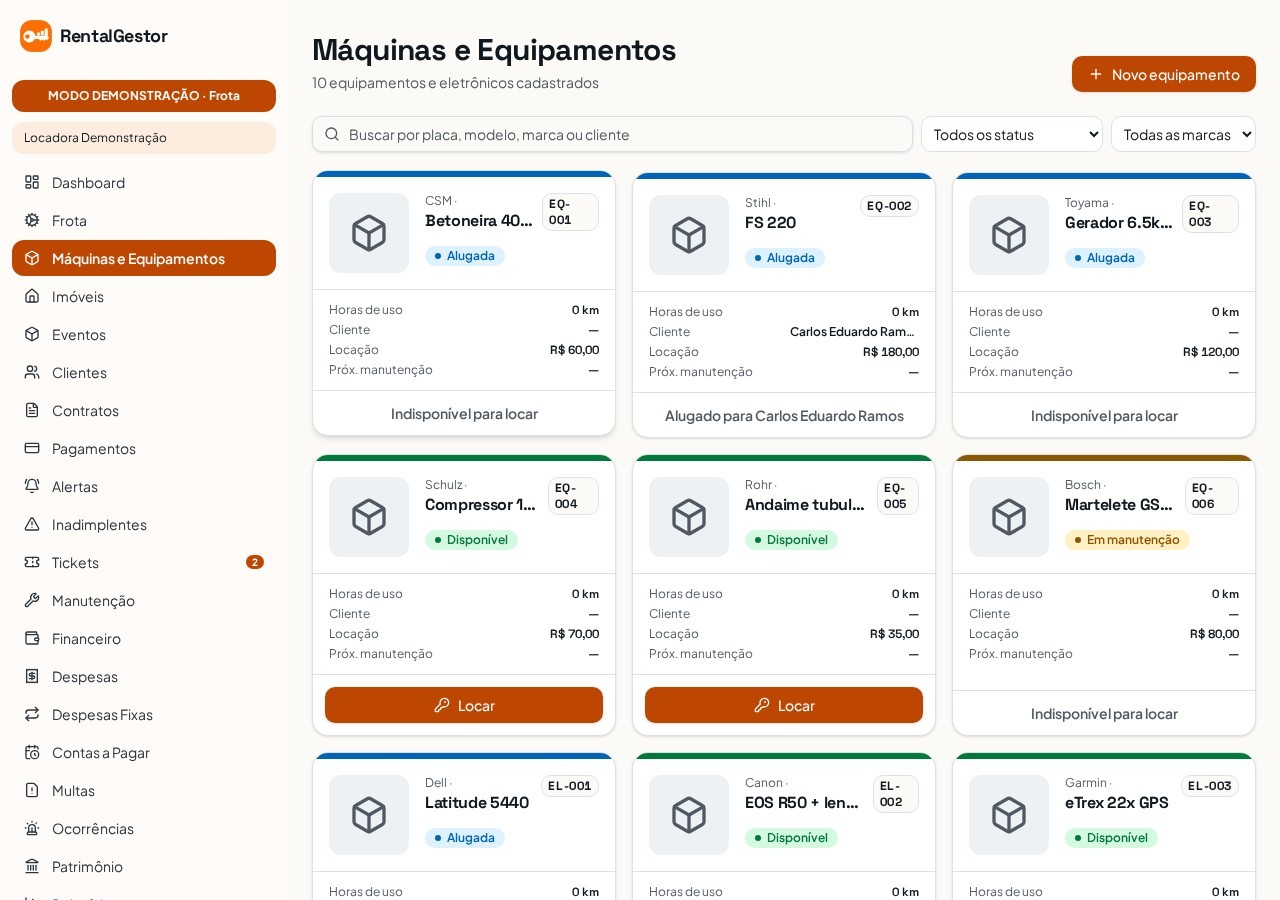Click the Tickets ticket icon

(x=32, y=562)
